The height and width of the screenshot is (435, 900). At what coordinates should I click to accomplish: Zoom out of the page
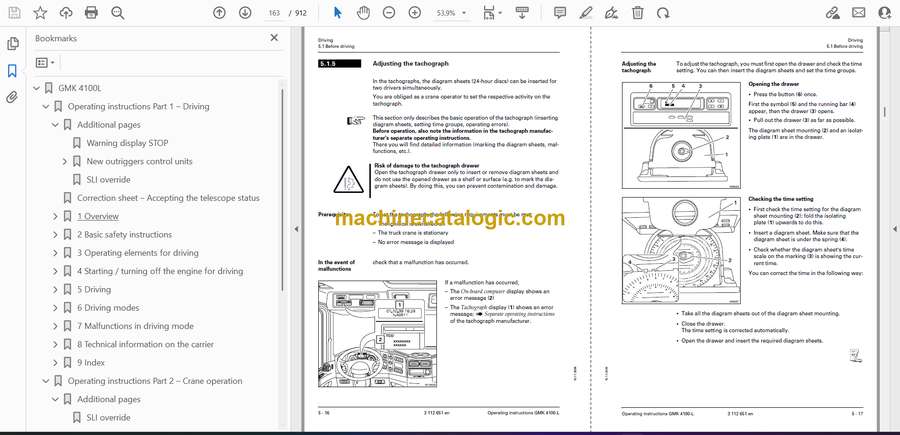389,13
